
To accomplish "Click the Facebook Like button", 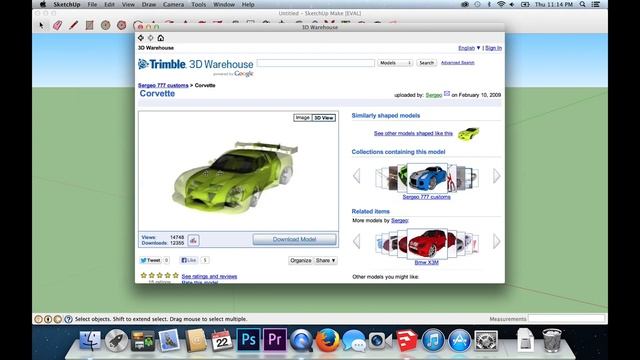I will point(189,260).
